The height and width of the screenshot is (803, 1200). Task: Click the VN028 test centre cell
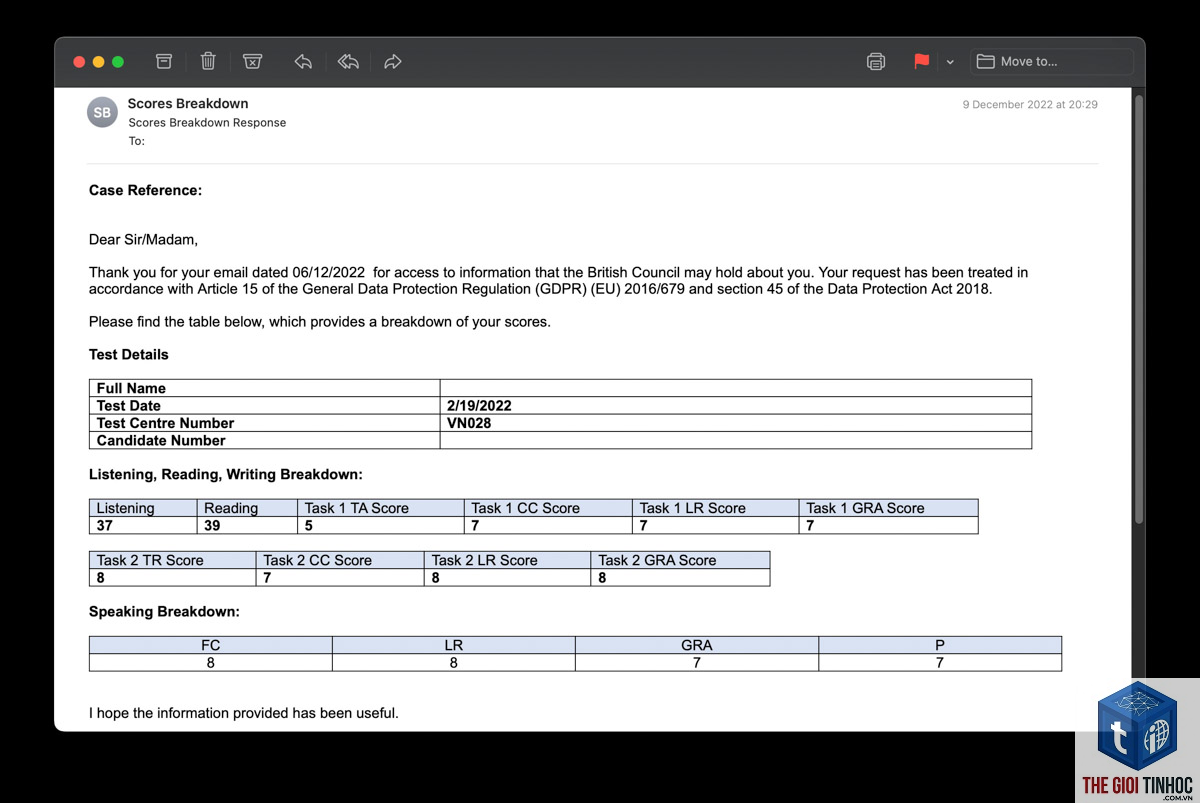coord(735,423)
